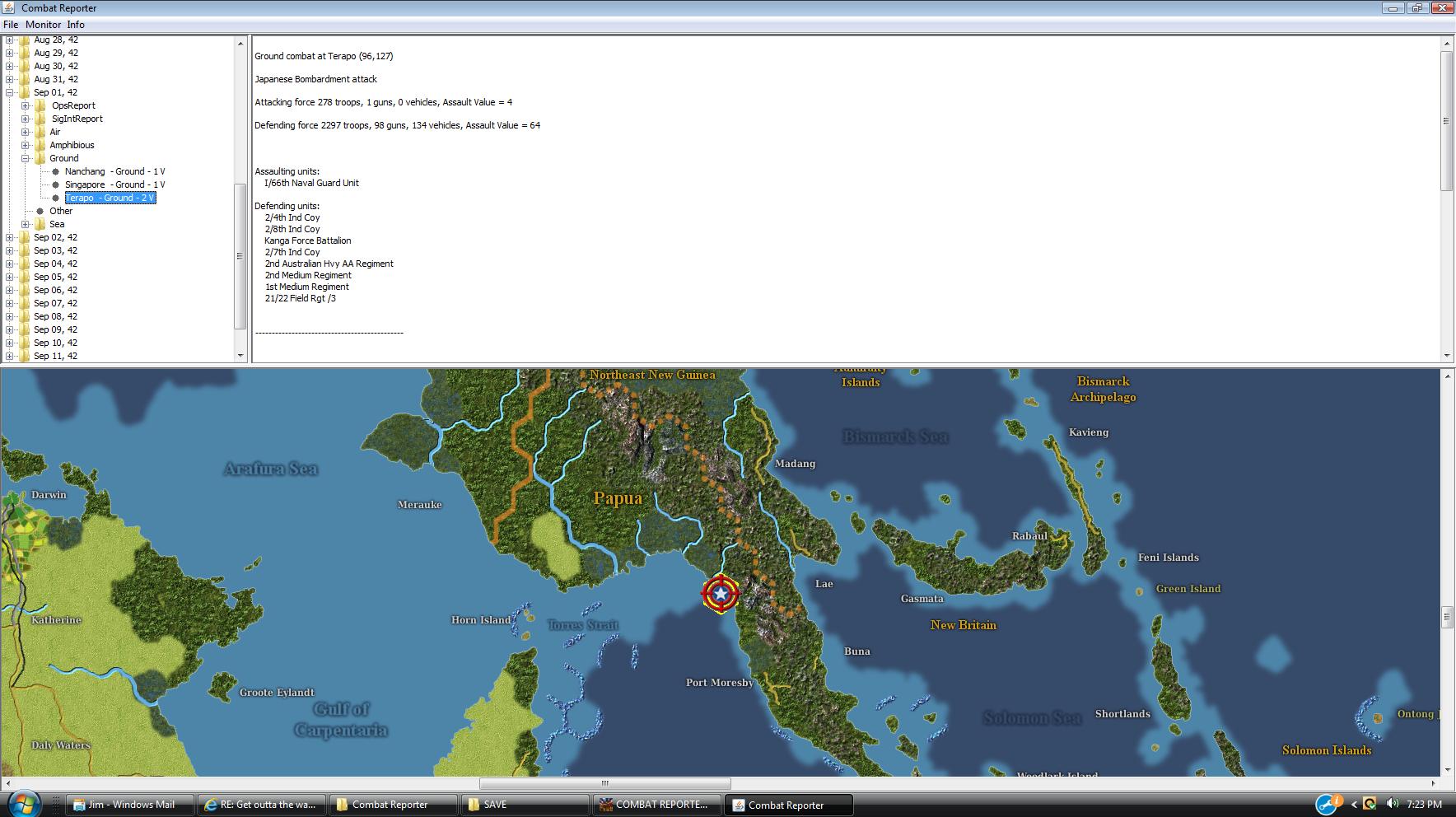Image resolution: width=1456 pixels, height=817 pixels.
Task: Click the report text panel vertical scrollbar thumb
Action: click(1446, 121)
